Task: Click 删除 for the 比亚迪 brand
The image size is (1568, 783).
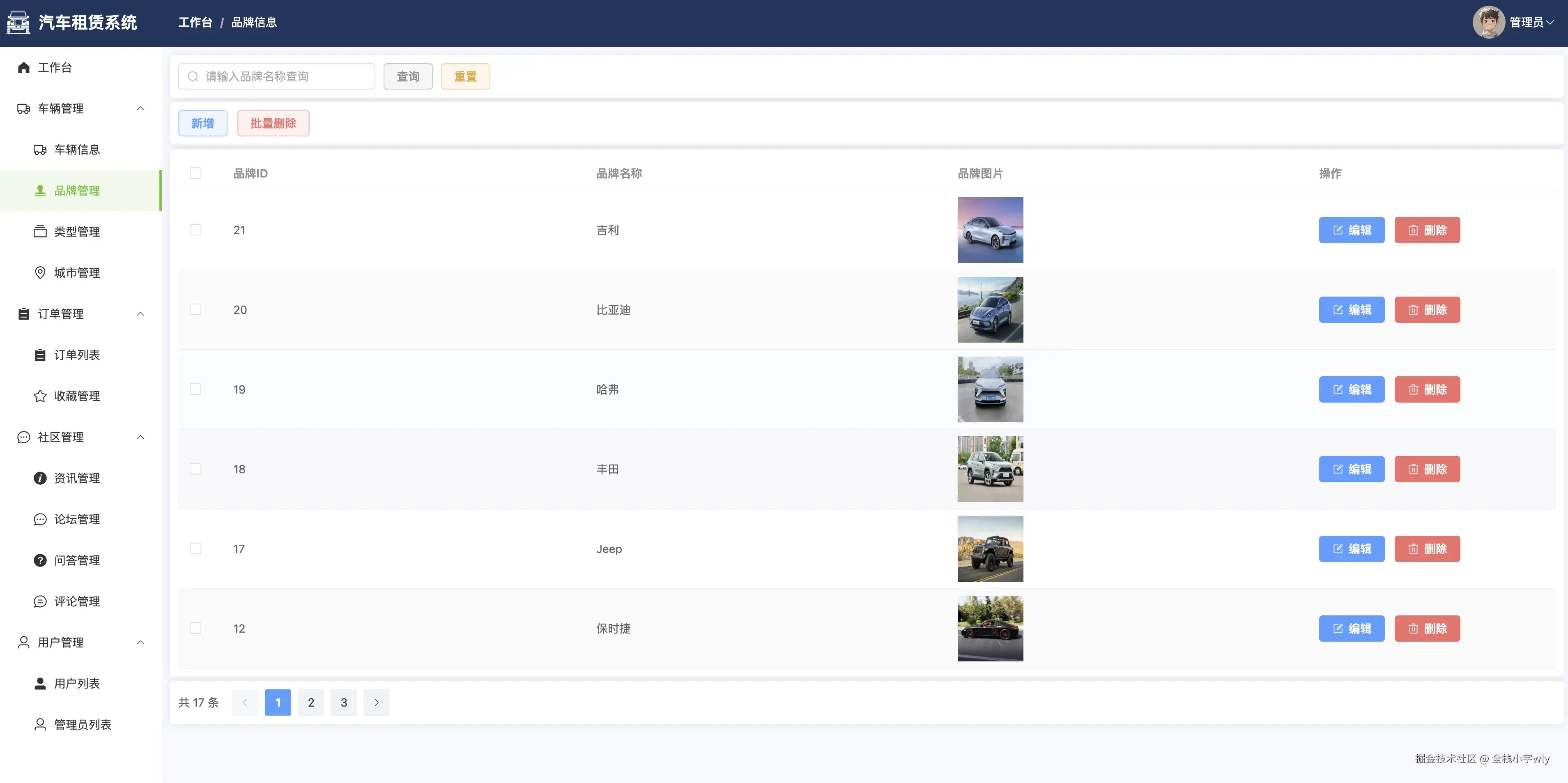Action: [1427, 310]
